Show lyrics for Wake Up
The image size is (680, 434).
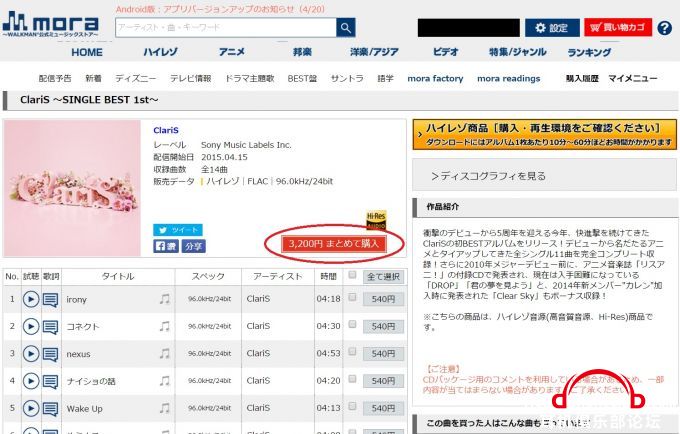(51, 409)
